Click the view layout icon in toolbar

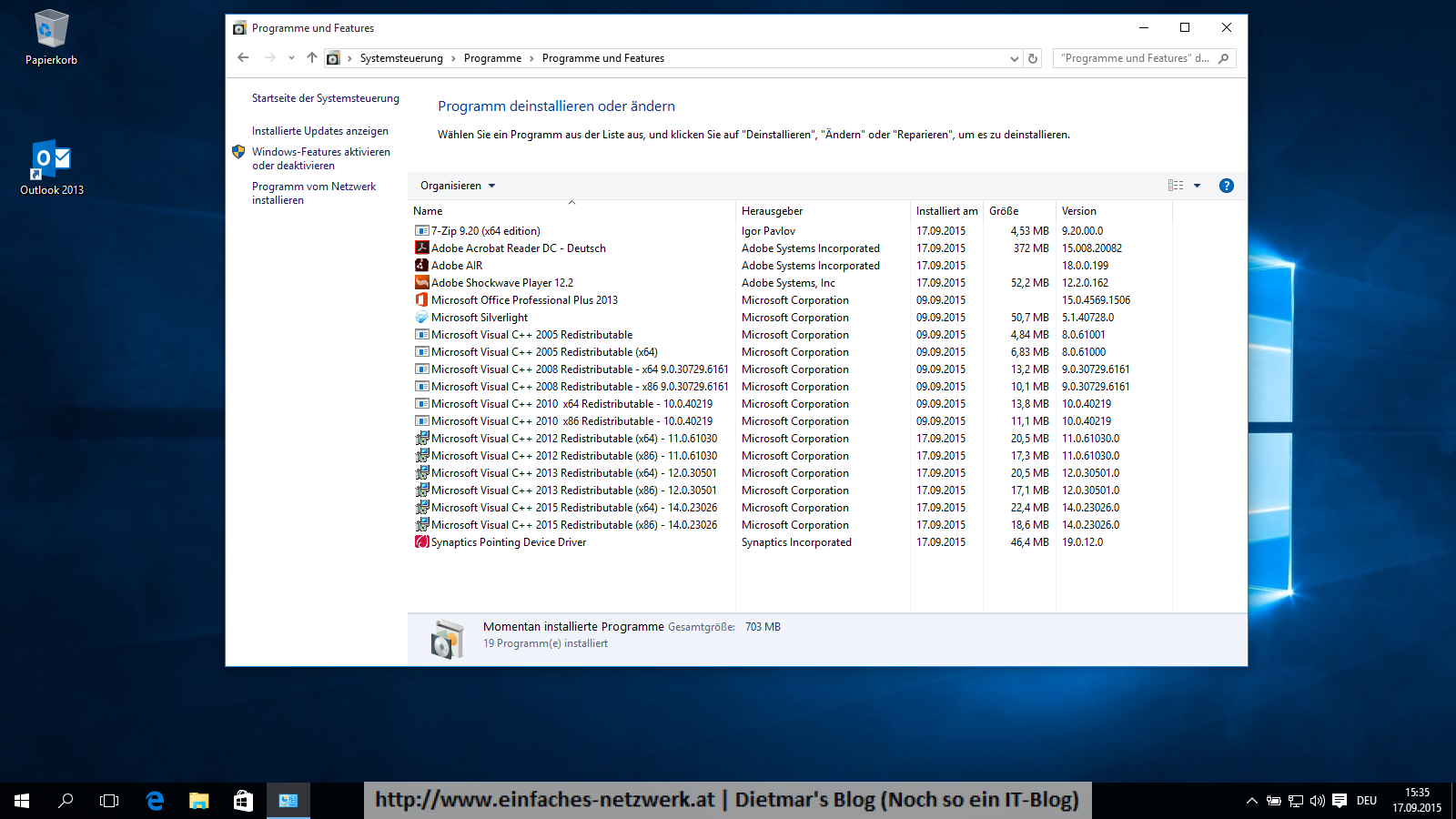[x=1176, y=186]
